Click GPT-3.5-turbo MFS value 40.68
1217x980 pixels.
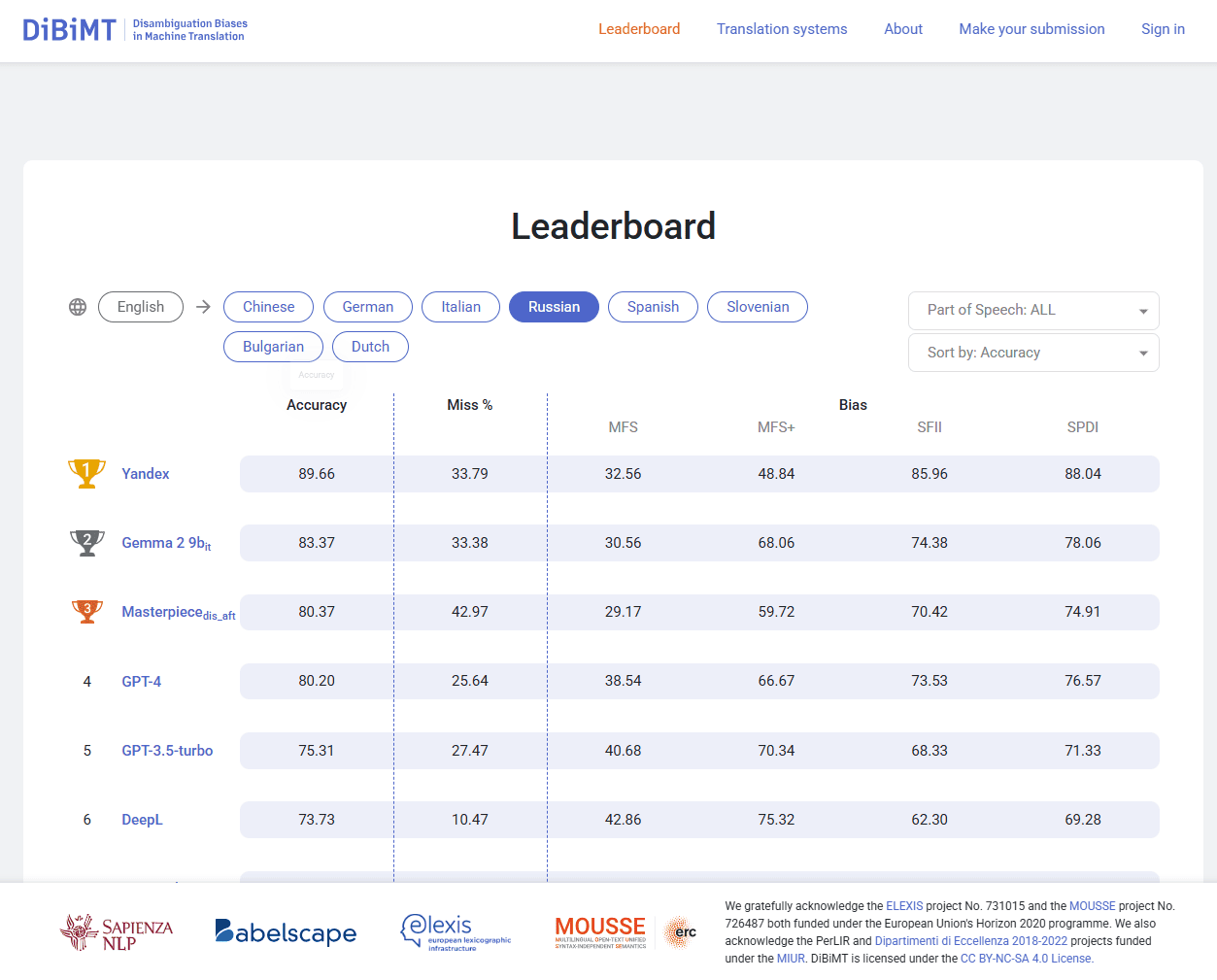click(x=624, y=751)
